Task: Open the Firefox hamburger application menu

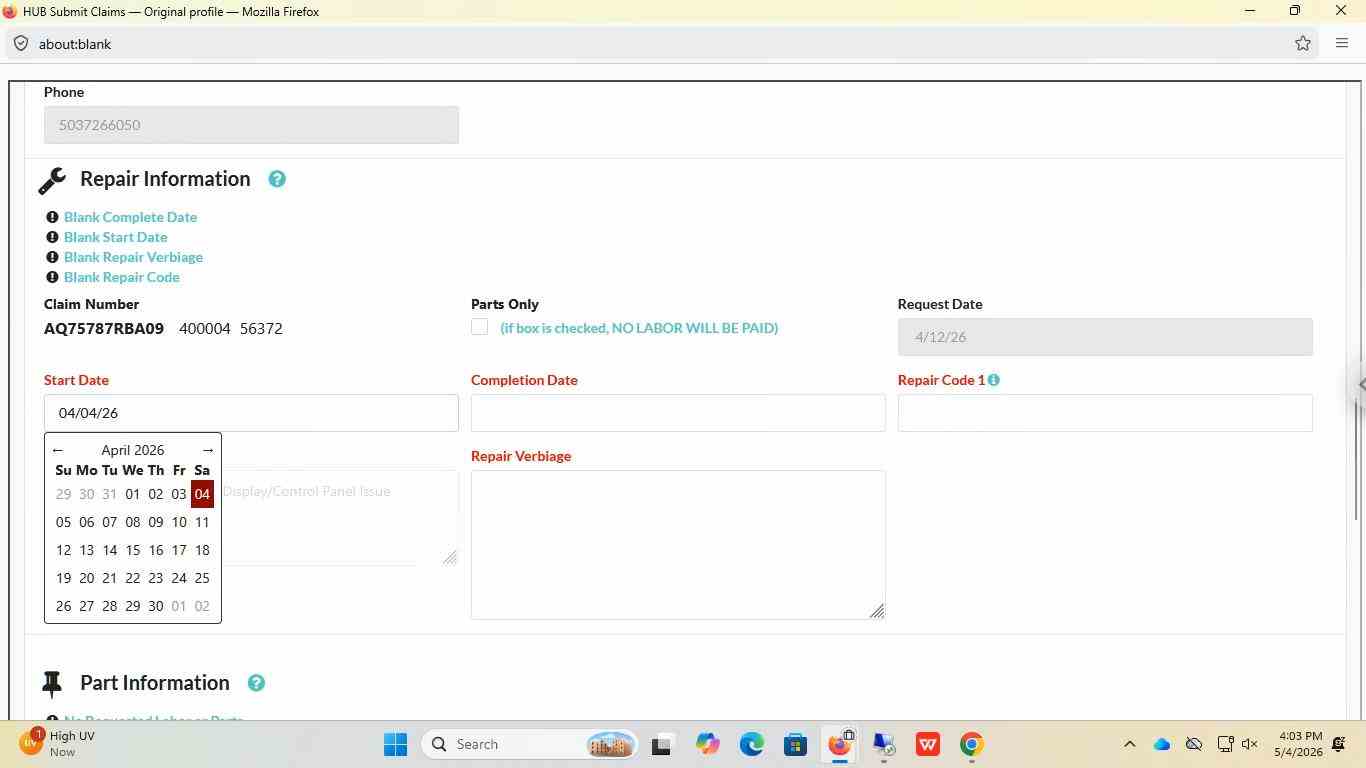Action: tap(1342, 44)
